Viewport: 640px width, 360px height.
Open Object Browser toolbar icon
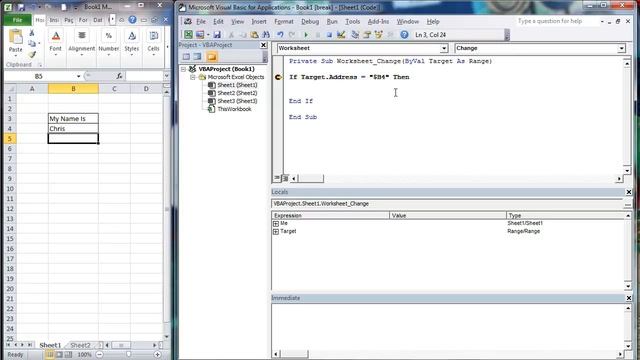(378, 35)
